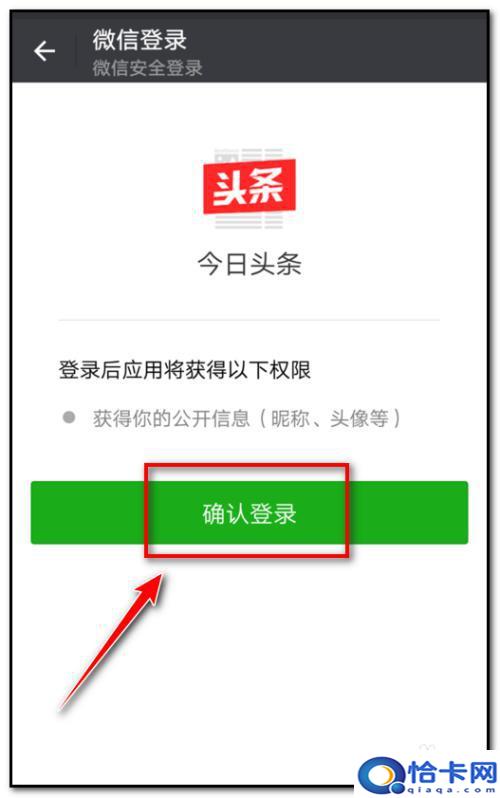Click the large red annotation arrow
This screenshot has height=798, width=500.
(x=112, y=640)
